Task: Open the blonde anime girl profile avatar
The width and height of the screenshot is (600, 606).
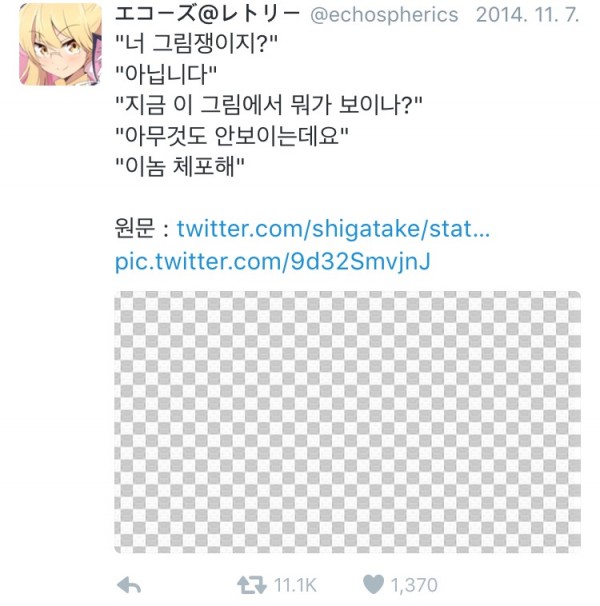Action: (x=60, y=44)
